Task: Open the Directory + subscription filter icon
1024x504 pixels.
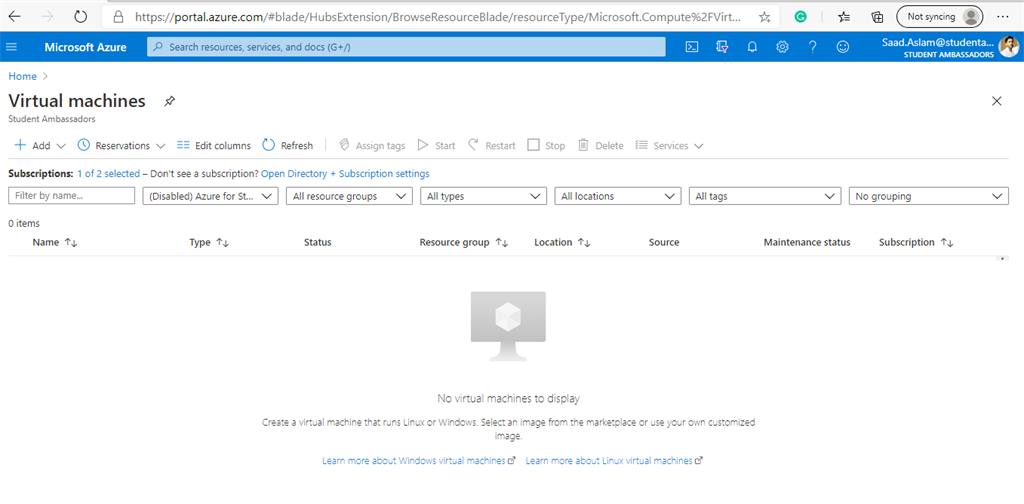Action: pos(722,47)
